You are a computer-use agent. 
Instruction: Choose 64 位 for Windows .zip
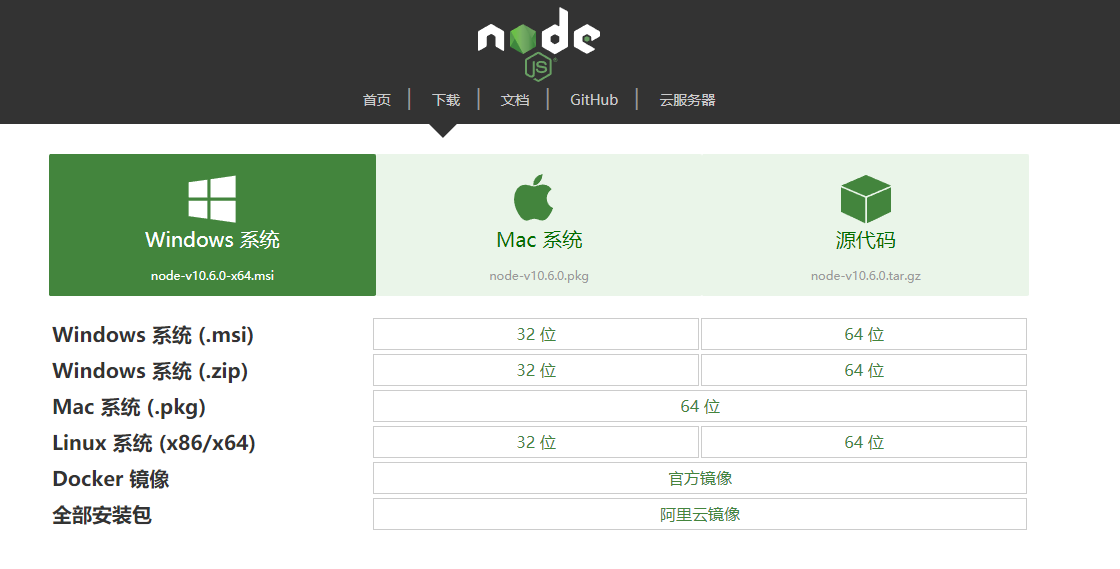point(864,370)
